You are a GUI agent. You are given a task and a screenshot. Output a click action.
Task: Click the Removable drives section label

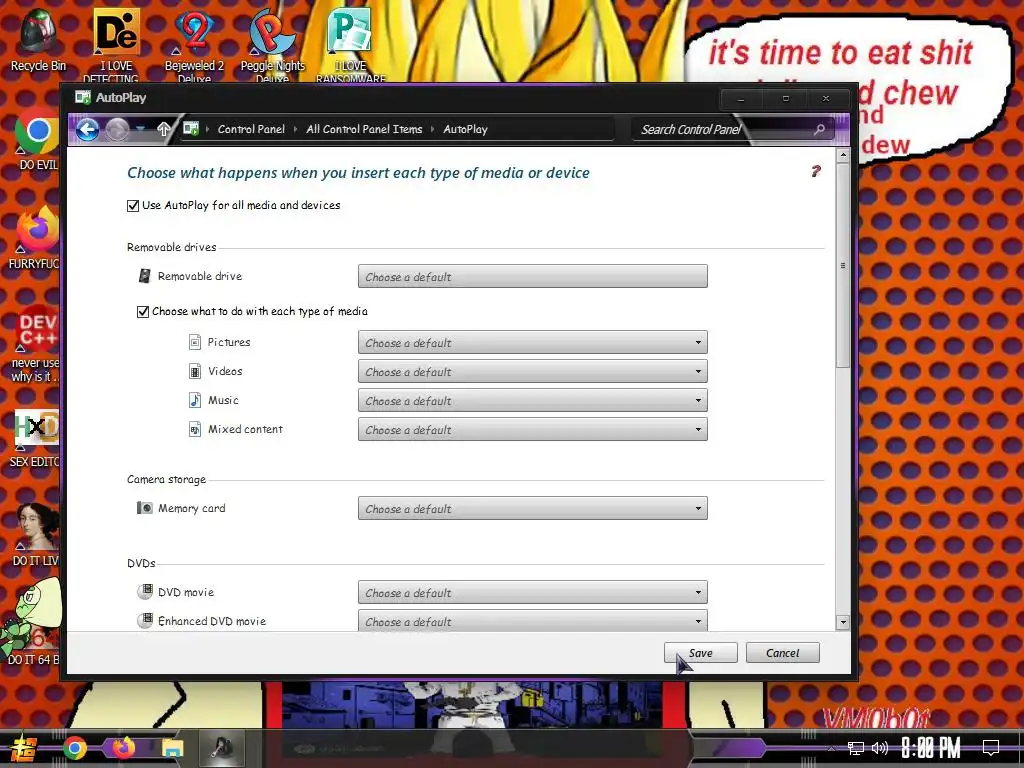[x=172, y=248]
